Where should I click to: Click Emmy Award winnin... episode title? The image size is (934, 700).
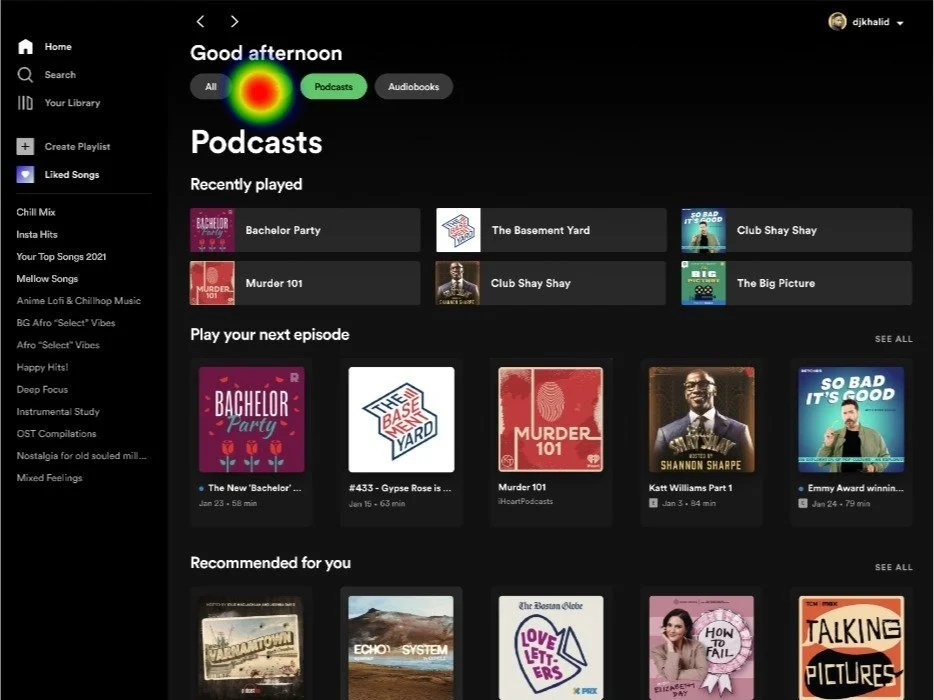click(x=855, y=488)
